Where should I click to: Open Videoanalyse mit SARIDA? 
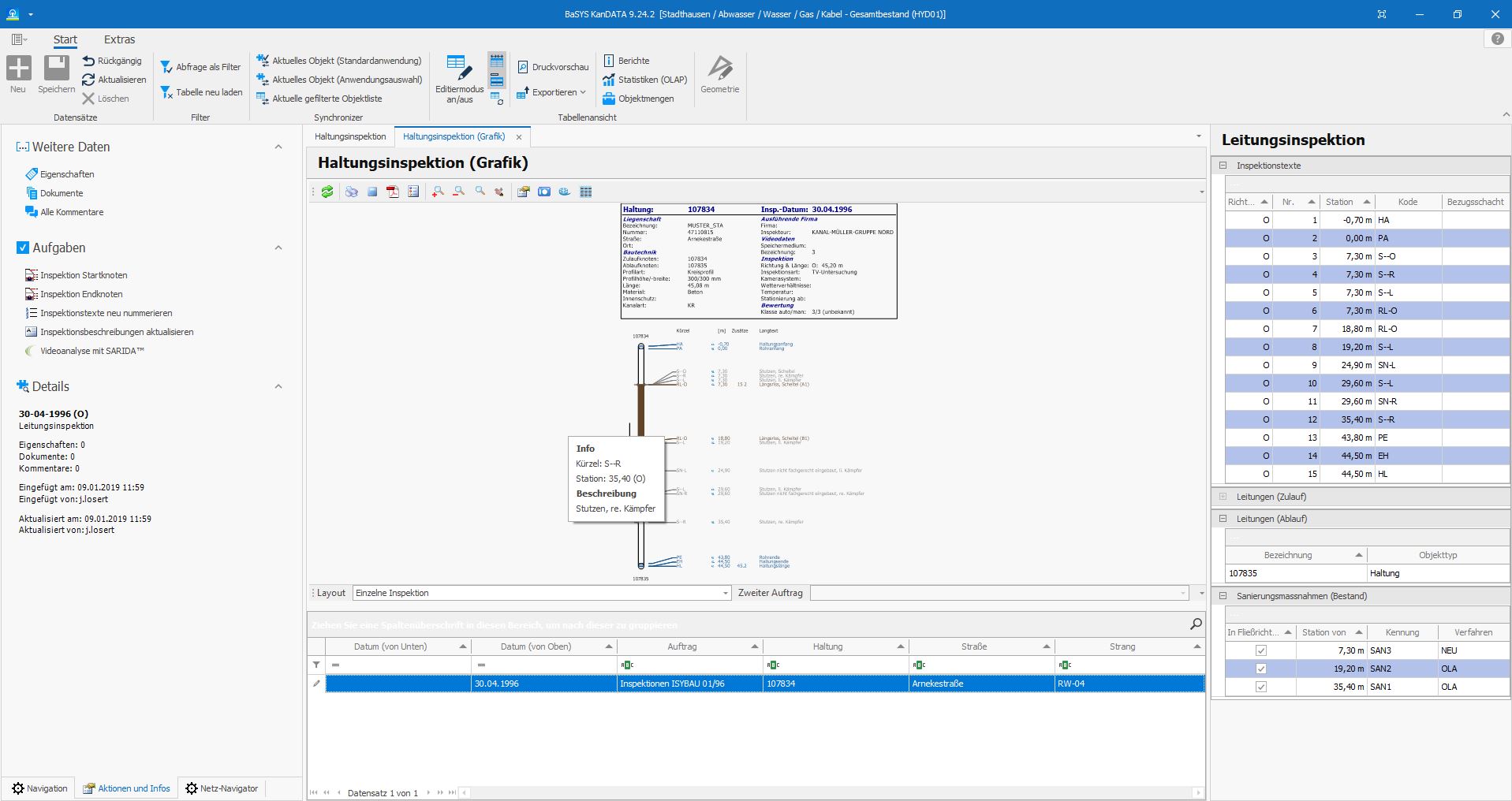click(91, 351)
